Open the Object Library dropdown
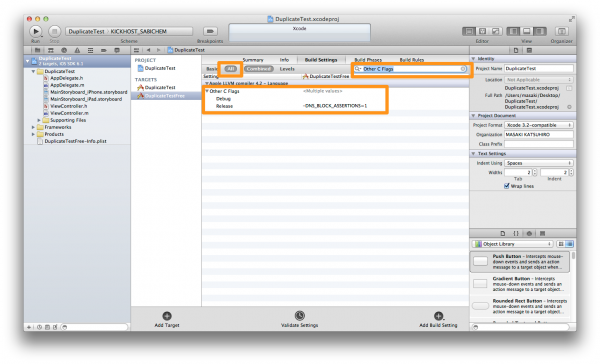Screen dimensions: 600x364 [x=513, y=244]
